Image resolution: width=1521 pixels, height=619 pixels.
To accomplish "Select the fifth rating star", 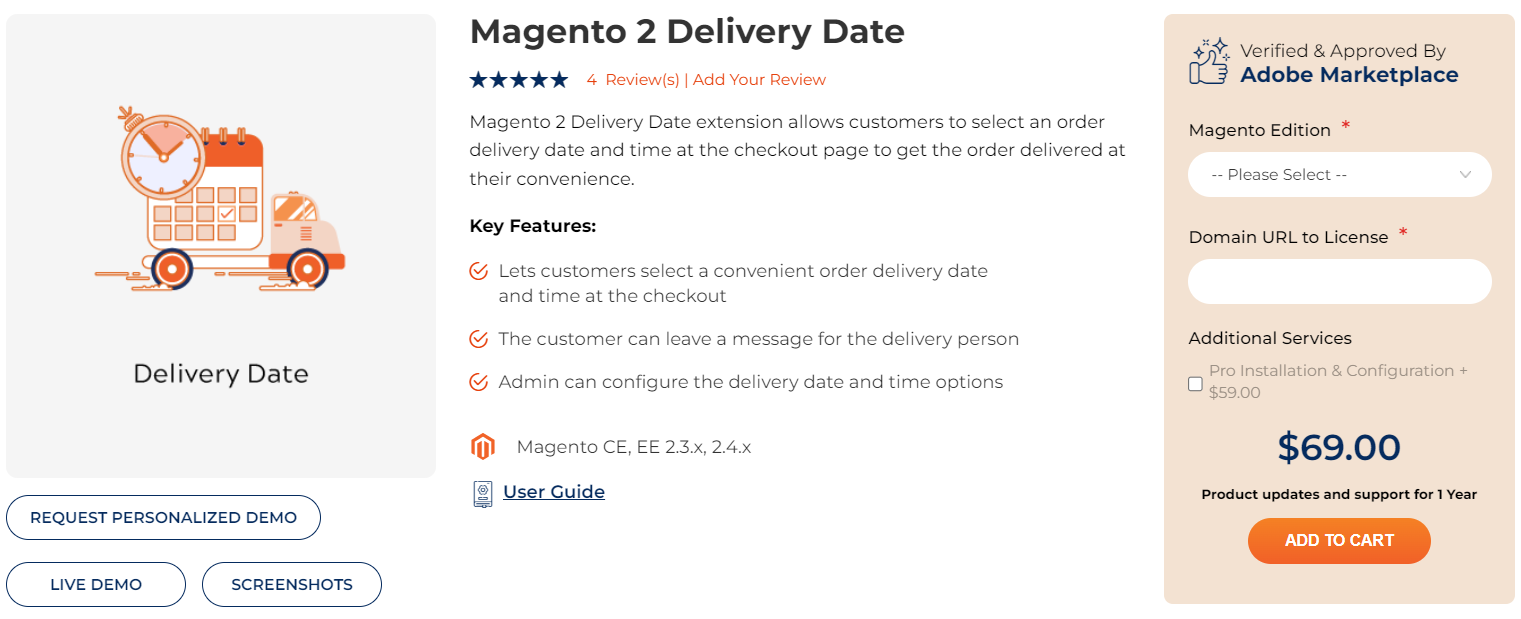I will [560, 78].
